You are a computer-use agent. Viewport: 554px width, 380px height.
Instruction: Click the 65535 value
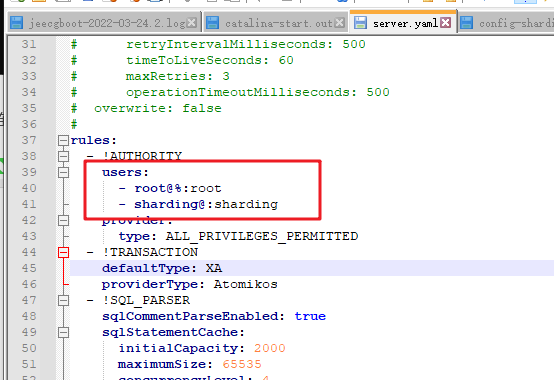[242, 364]
